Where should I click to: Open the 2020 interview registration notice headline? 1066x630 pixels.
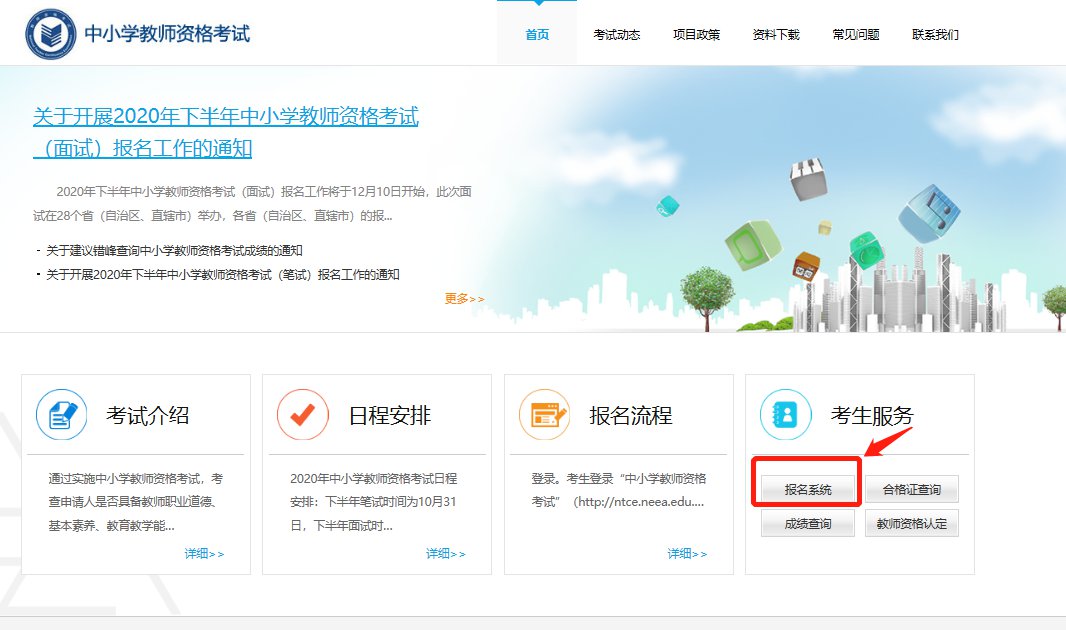225,132
